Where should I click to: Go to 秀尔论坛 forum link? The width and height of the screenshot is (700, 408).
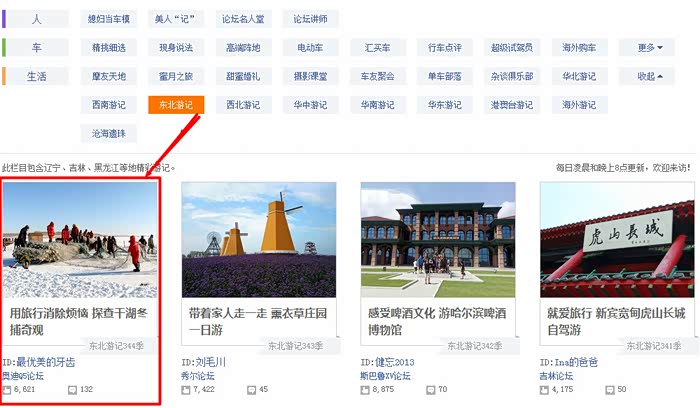click(x=198, y=376)
